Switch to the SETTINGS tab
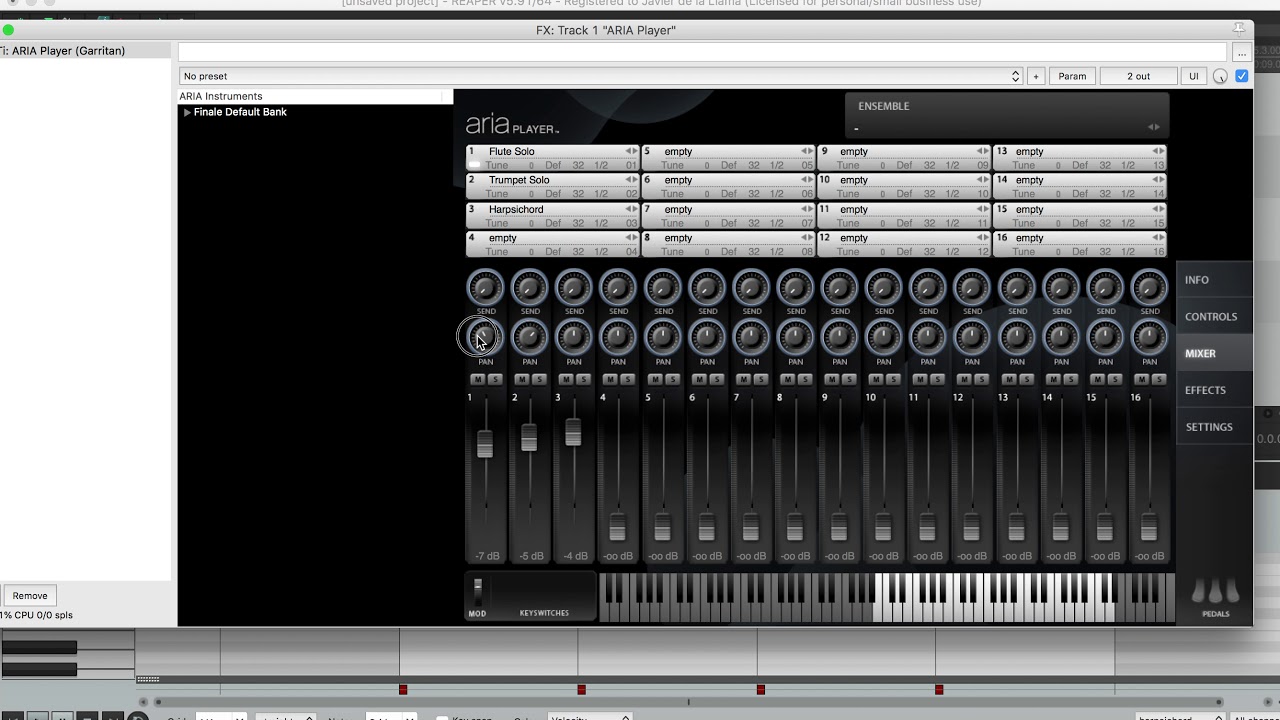Screen dimensions: 1280x720 tap(1214, 427)
